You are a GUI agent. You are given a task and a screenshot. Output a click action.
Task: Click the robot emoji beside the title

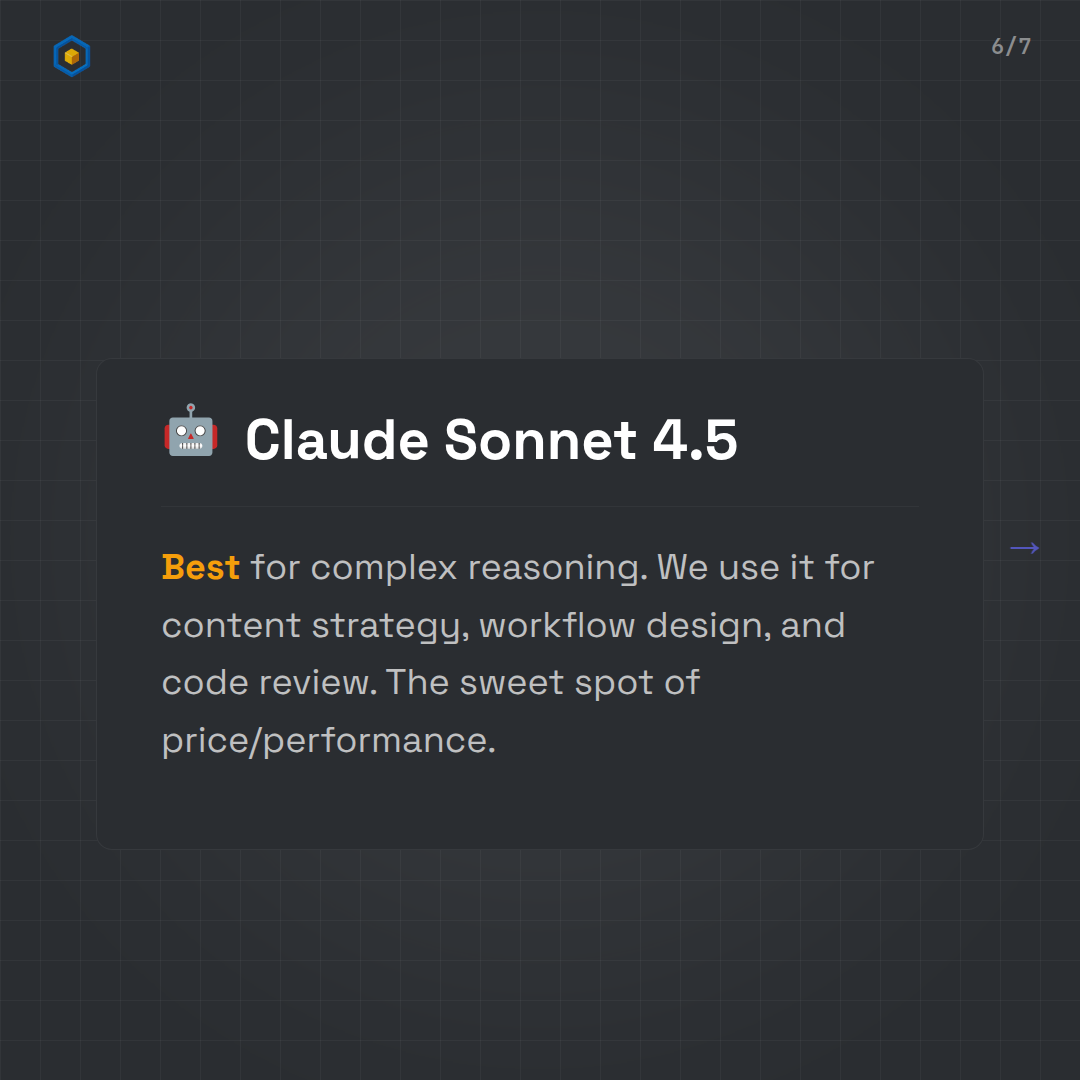(190, 432)
